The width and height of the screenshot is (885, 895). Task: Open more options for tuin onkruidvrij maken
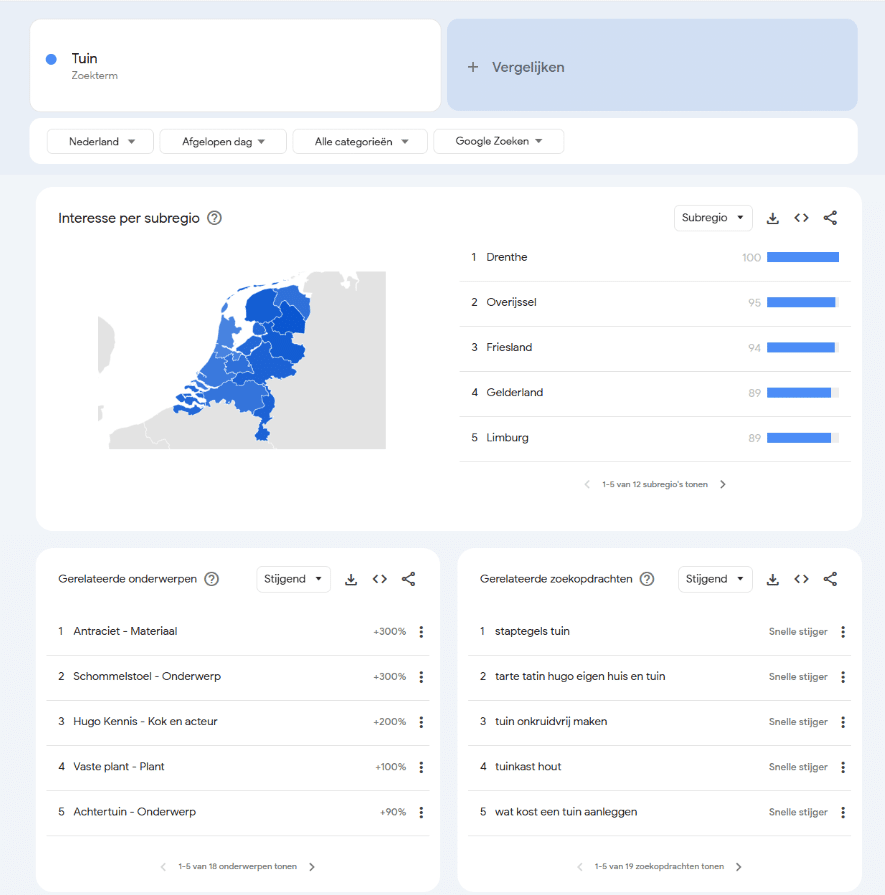(x=843, y=722)
